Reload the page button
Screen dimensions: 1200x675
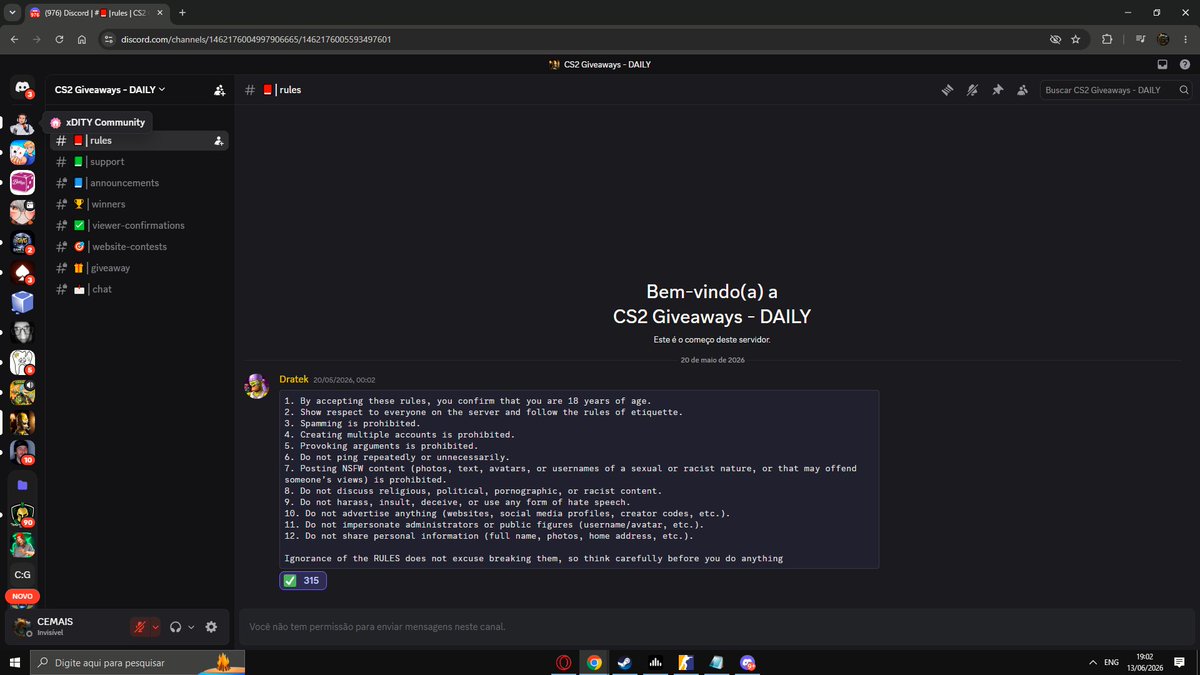click(60, 39)
